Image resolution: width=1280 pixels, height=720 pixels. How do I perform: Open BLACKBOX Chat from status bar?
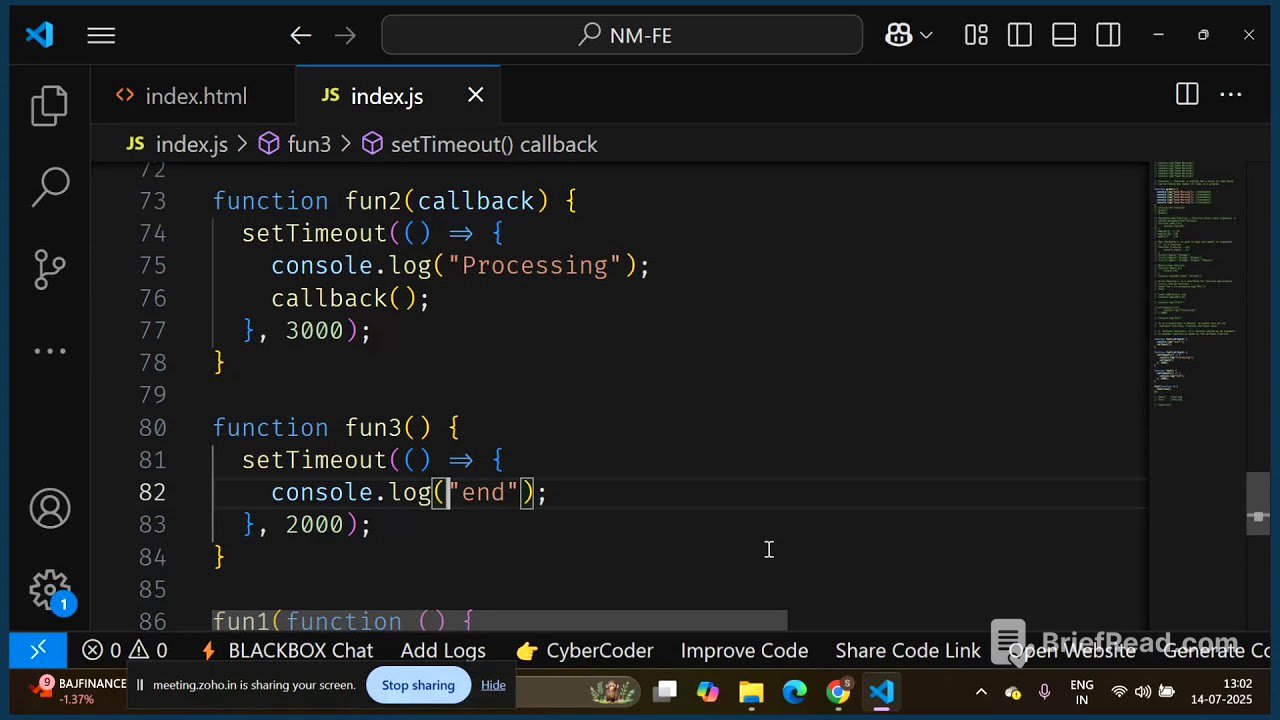click(x=287, y=650)
